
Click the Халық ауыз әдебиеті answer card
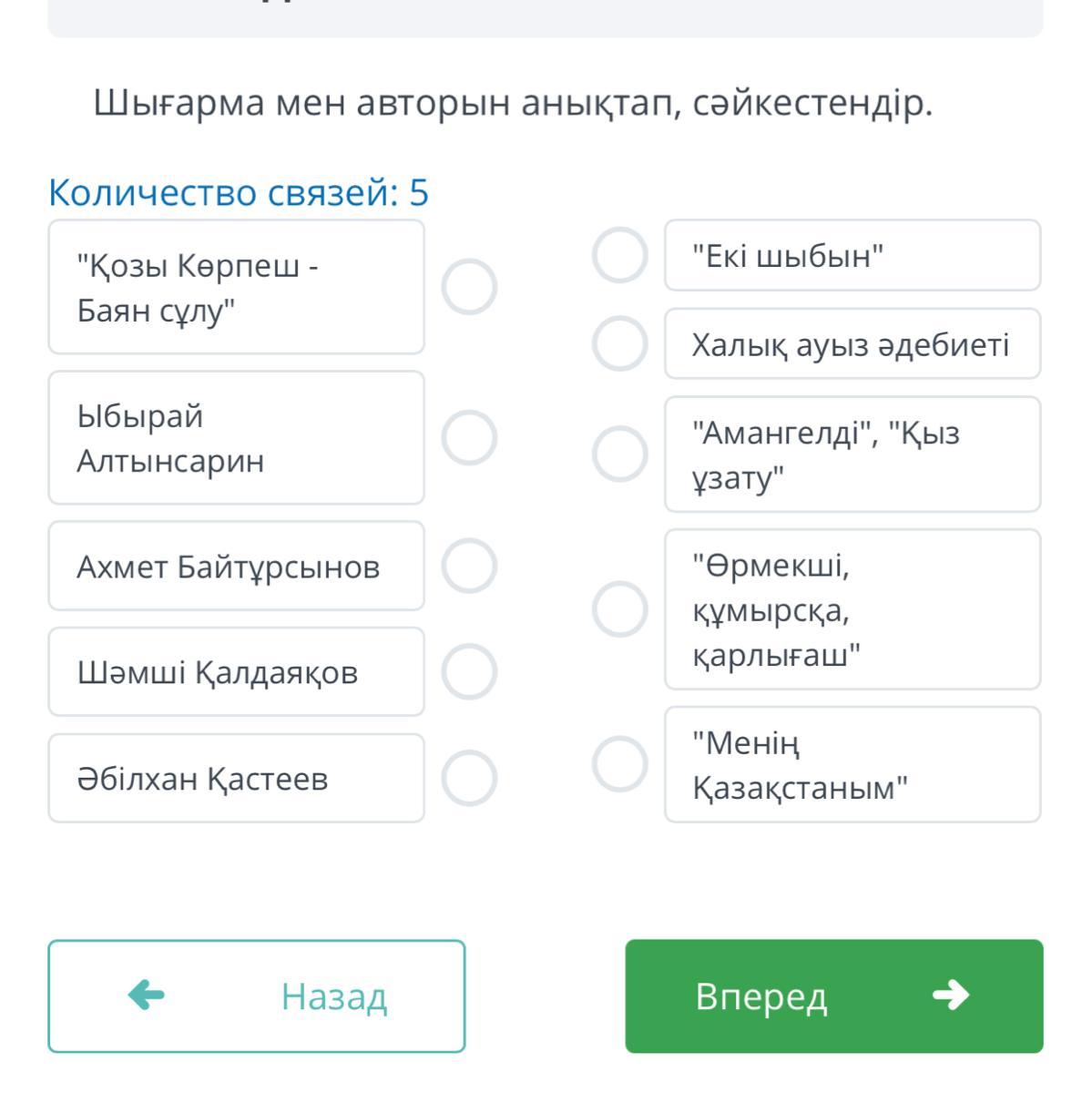(x=852, y=343)
